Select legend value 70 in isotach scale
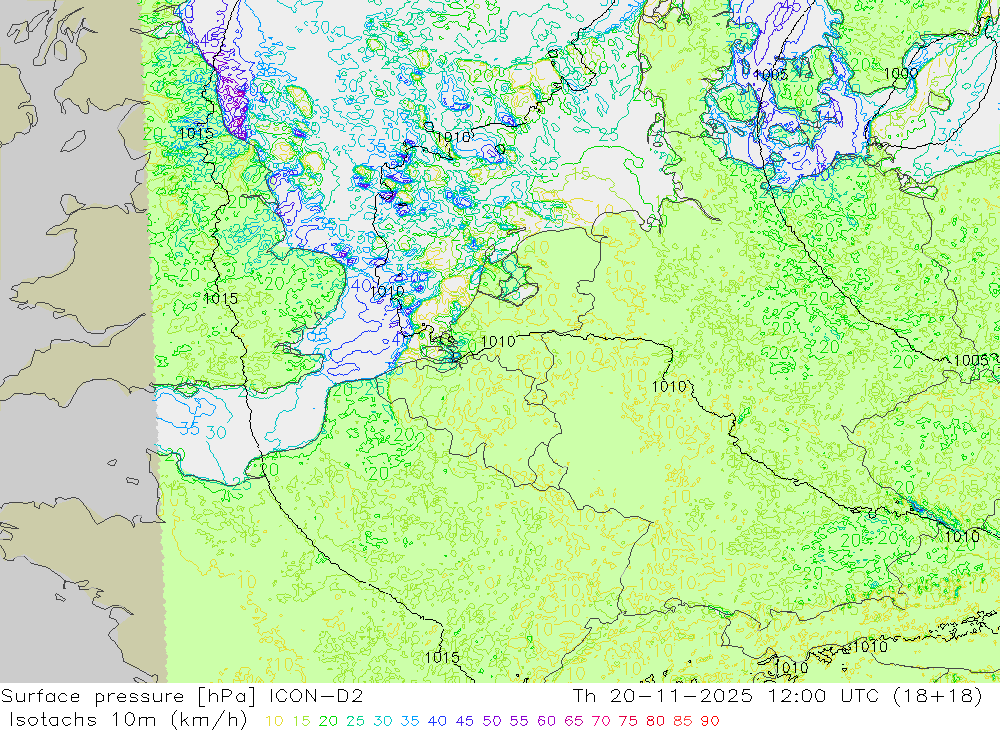Image resolution: width=1000 pixels, height=733 pixels. click(601, 721)
